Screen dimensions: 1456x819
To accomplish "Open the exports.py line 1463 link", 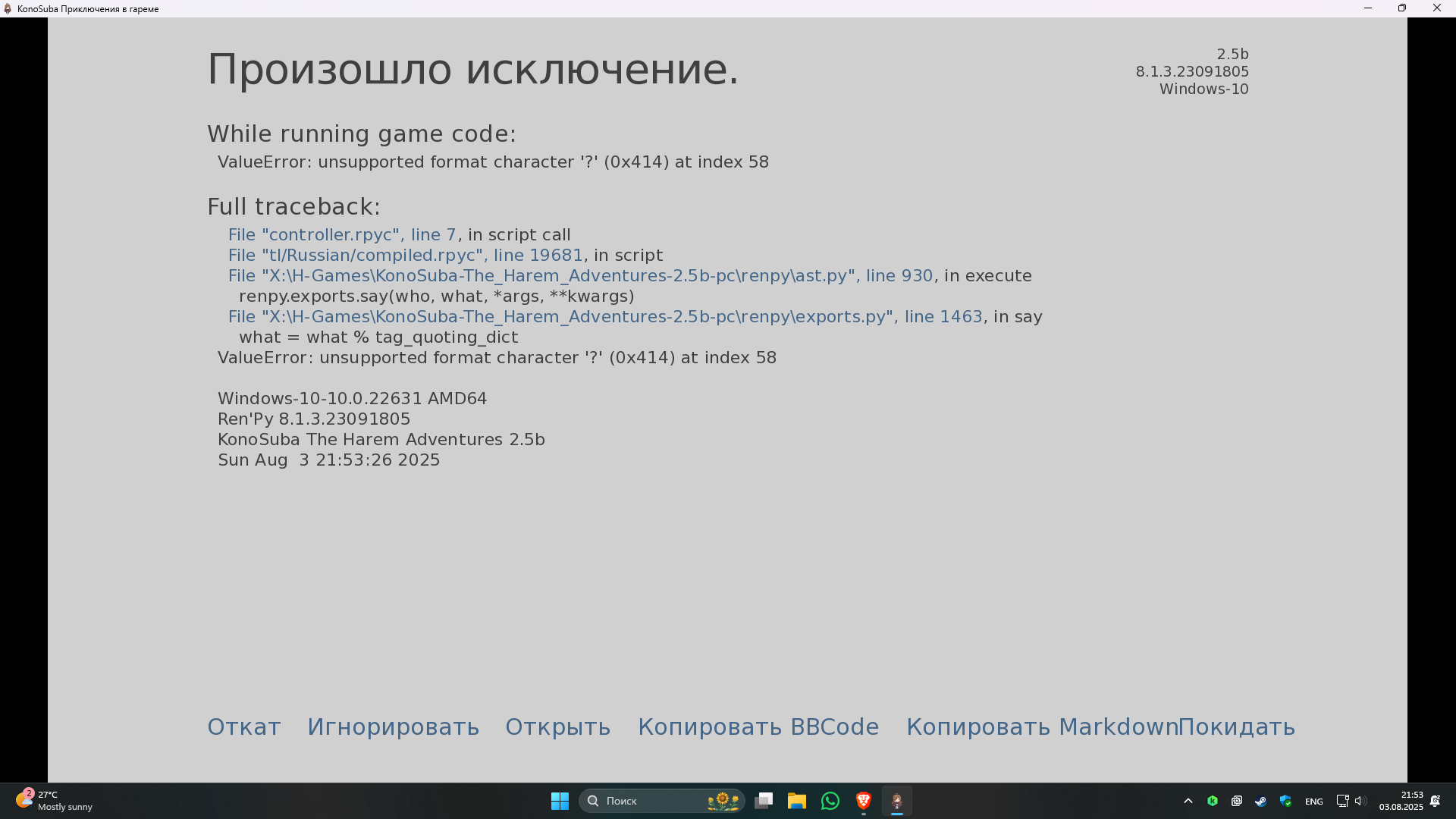I will [604, 317].
